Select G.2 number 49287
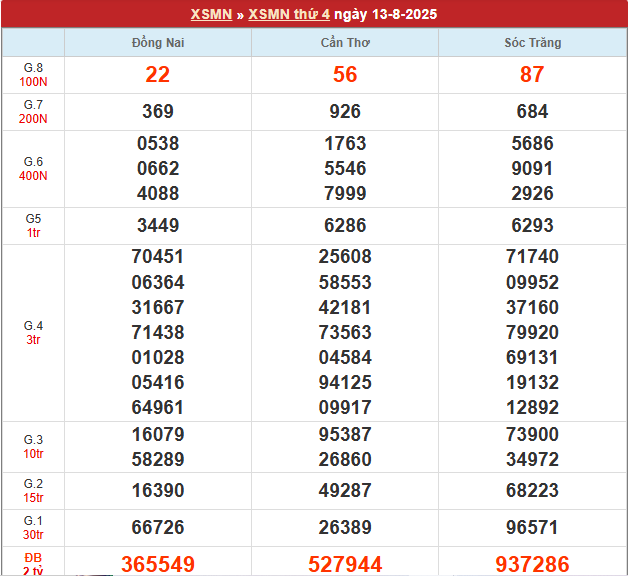Image resolution: width=628 pixels, height=576 pixels. pos(345,491)
